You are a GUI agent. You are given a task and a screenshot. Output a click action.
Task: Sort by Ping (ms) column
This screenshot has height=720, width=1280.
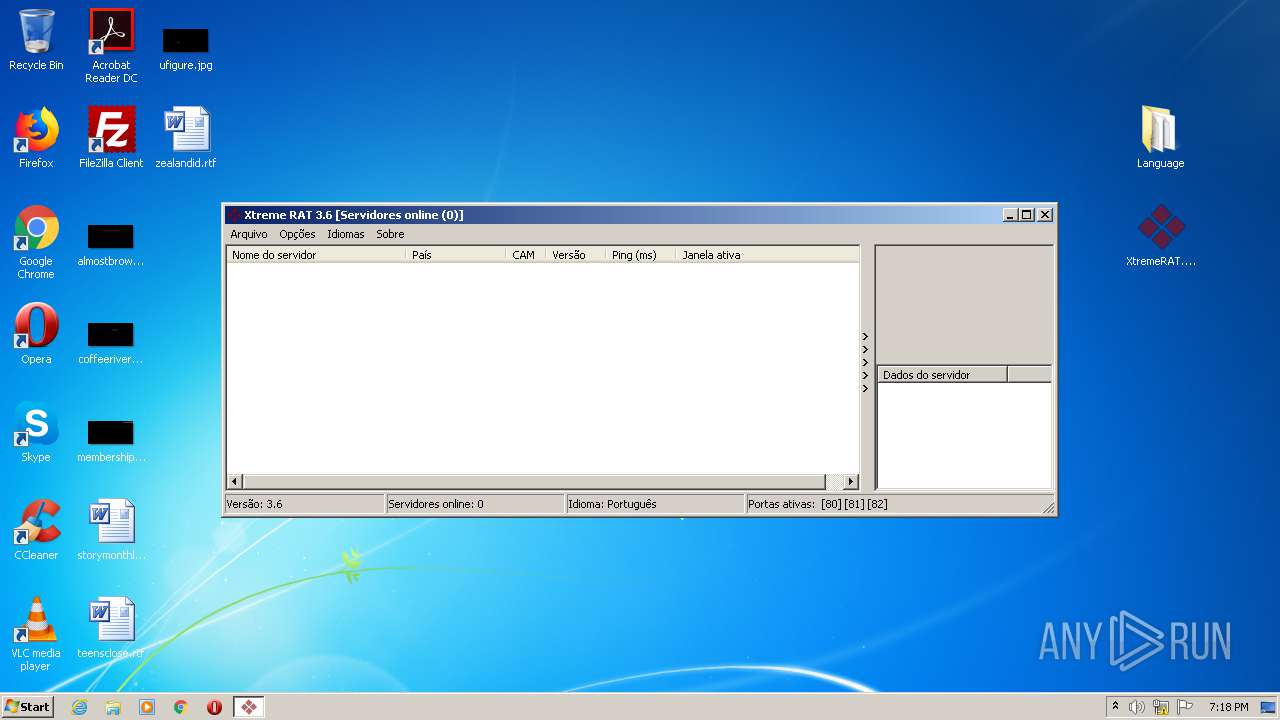[x=641, y=255]
